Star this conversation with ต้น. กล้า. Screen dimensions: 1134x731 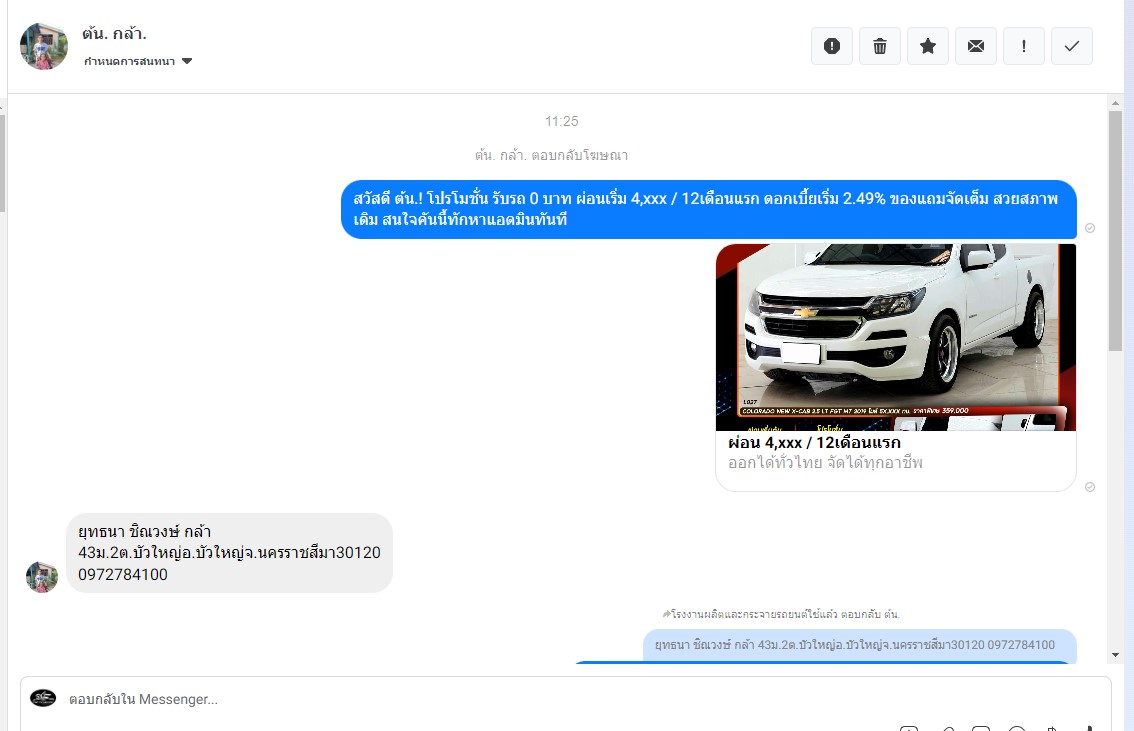click(x=928, y=46)
